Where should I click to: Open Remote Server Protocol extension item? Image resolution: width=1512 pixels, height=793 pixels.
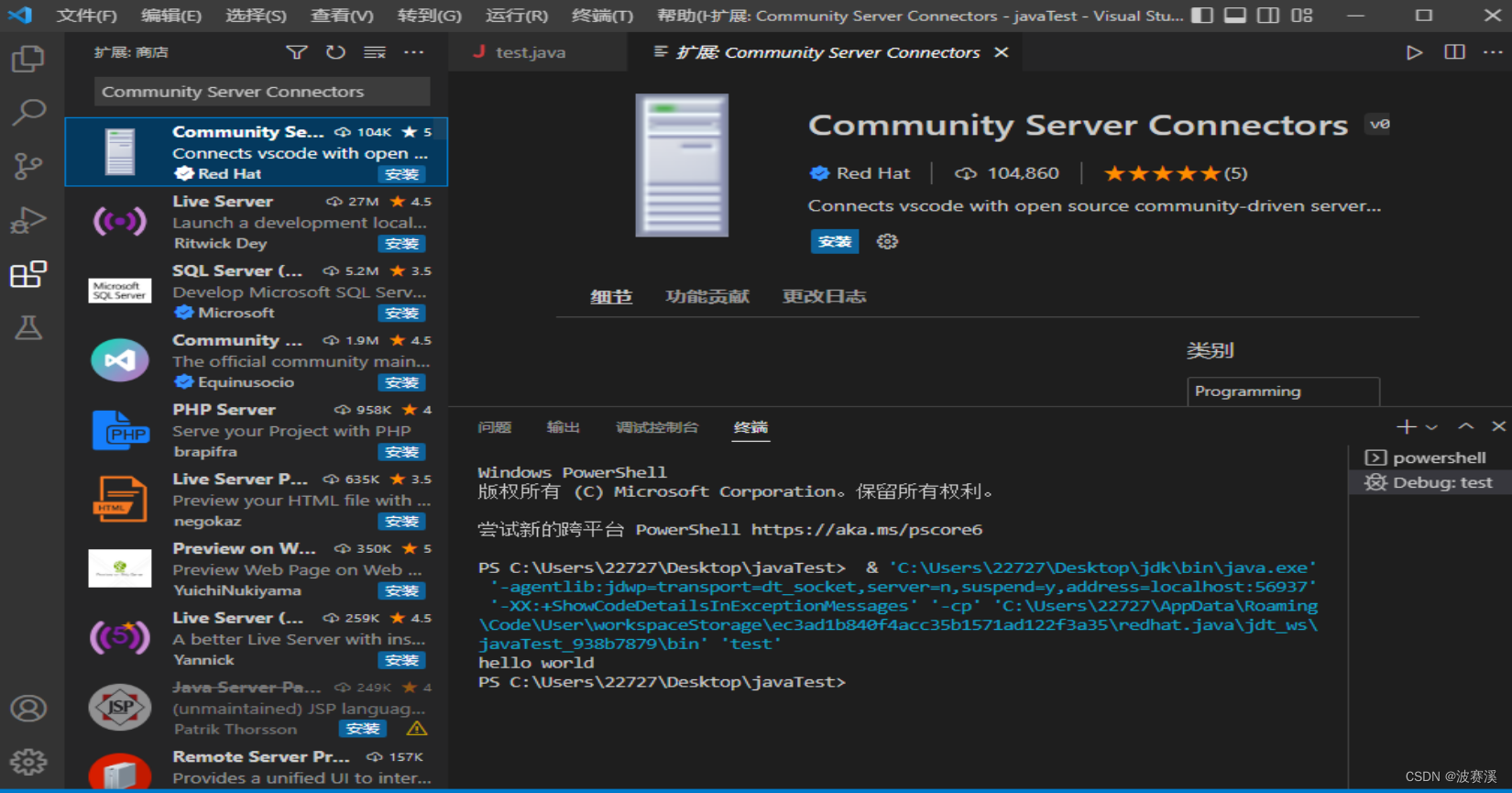click(257, 767)
